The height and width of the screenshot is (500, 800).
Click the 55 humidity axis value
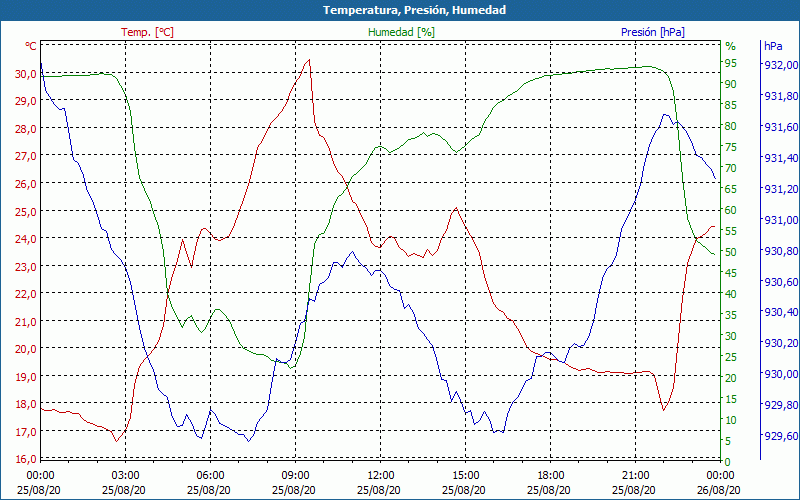(731, 231)
